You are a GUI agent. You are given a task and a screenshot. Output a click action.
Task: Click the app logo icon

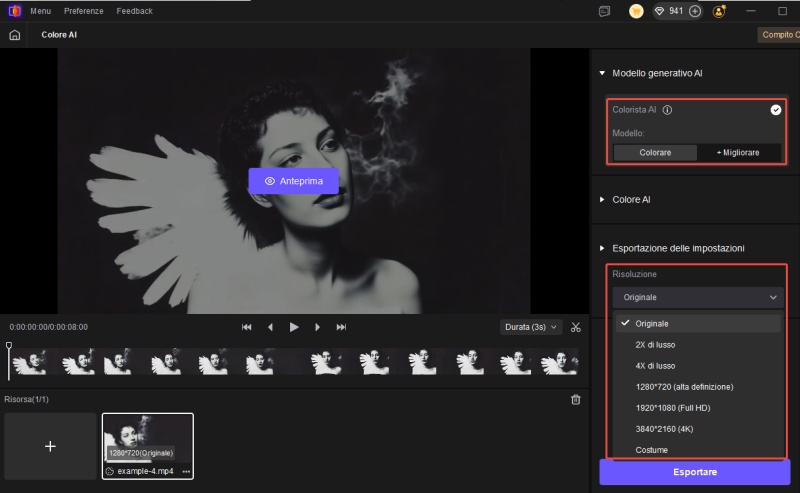tap(14, 11)
